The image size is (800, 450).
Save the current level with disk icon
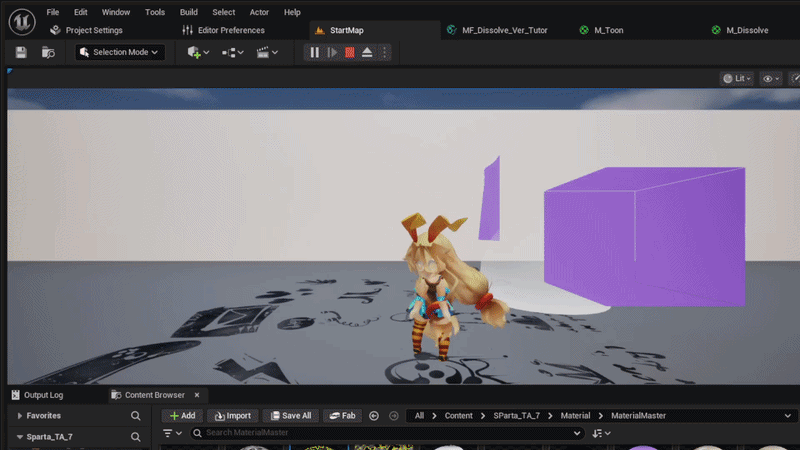[21, 52]
